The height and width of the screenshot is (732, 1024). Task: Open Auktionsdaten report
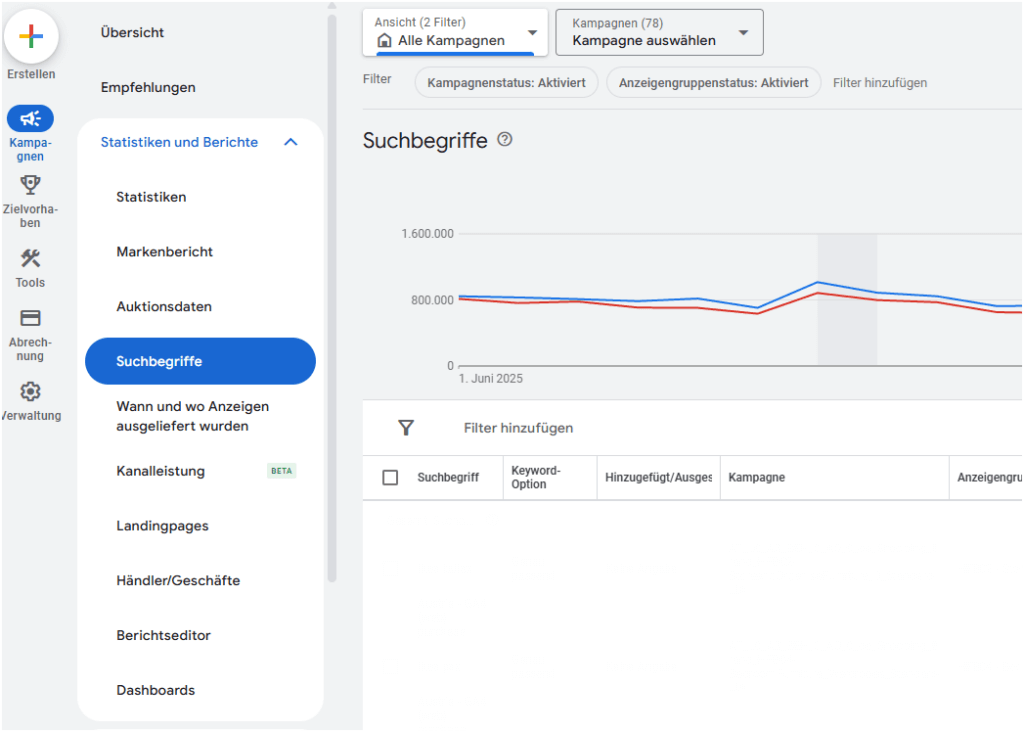164,306
